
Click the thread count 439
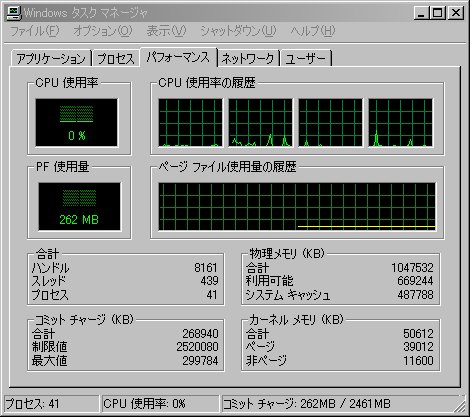(209, 281)
